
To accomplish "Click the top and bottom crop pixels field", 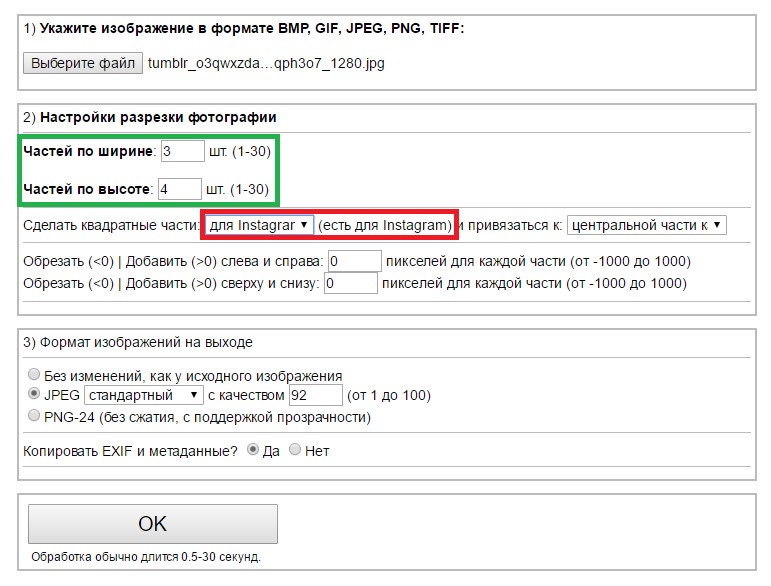I will click(x=350, y=284).
